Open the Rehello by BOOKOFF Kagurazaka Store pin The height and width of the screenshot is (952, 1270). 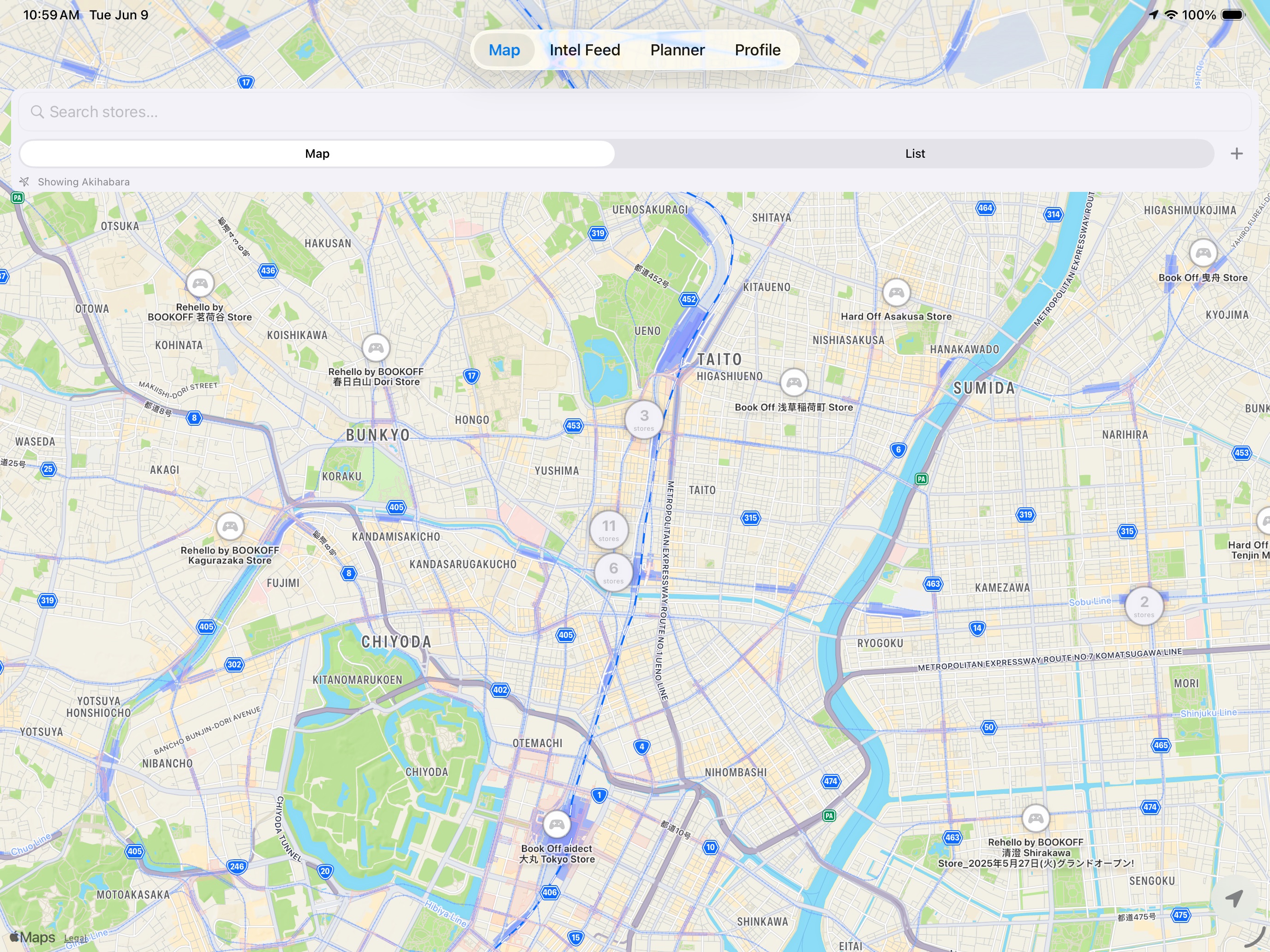tap(230, 526)
